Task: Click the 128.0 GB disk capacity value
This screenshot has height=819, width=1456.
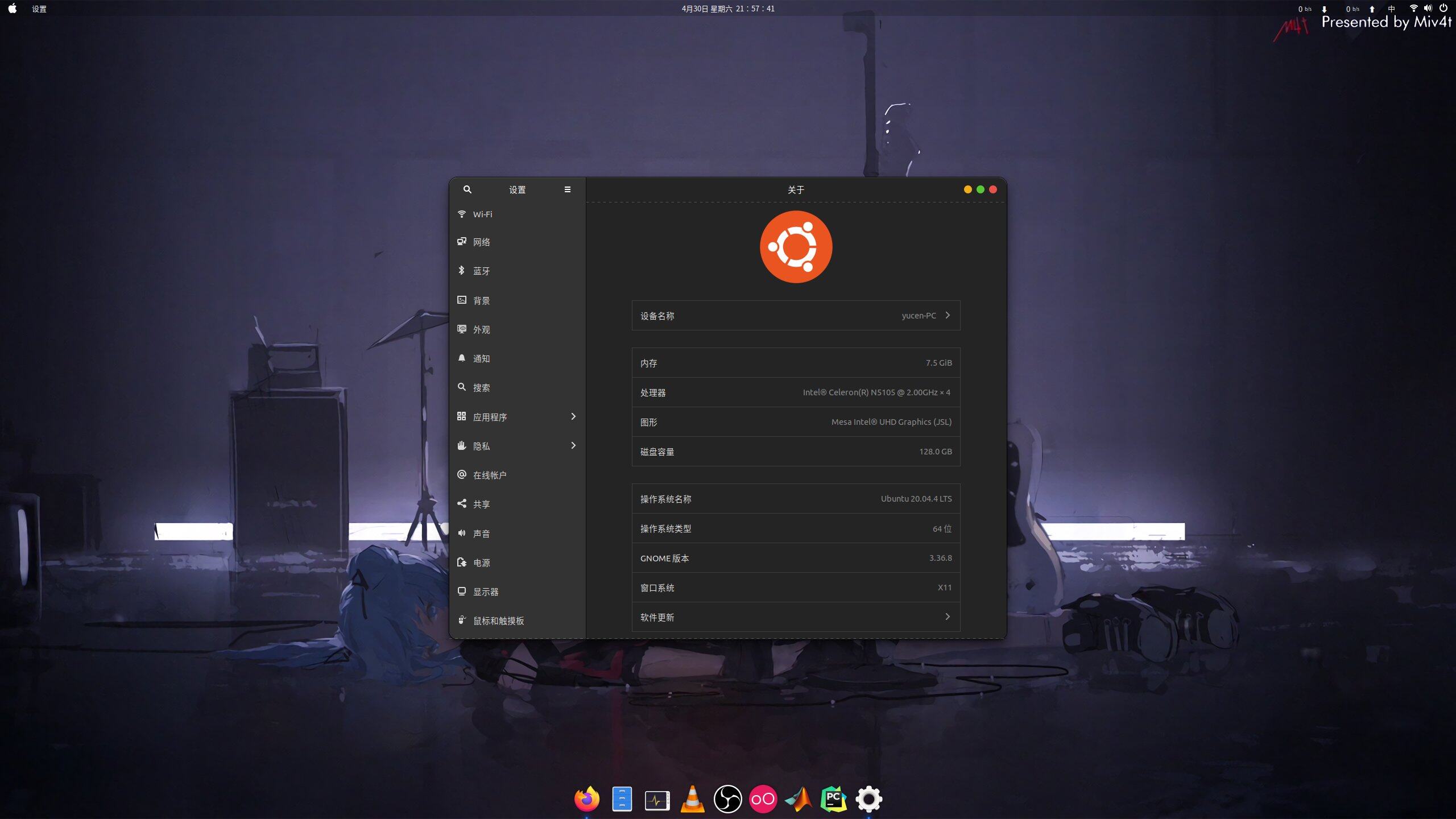Action: [936, 452]
